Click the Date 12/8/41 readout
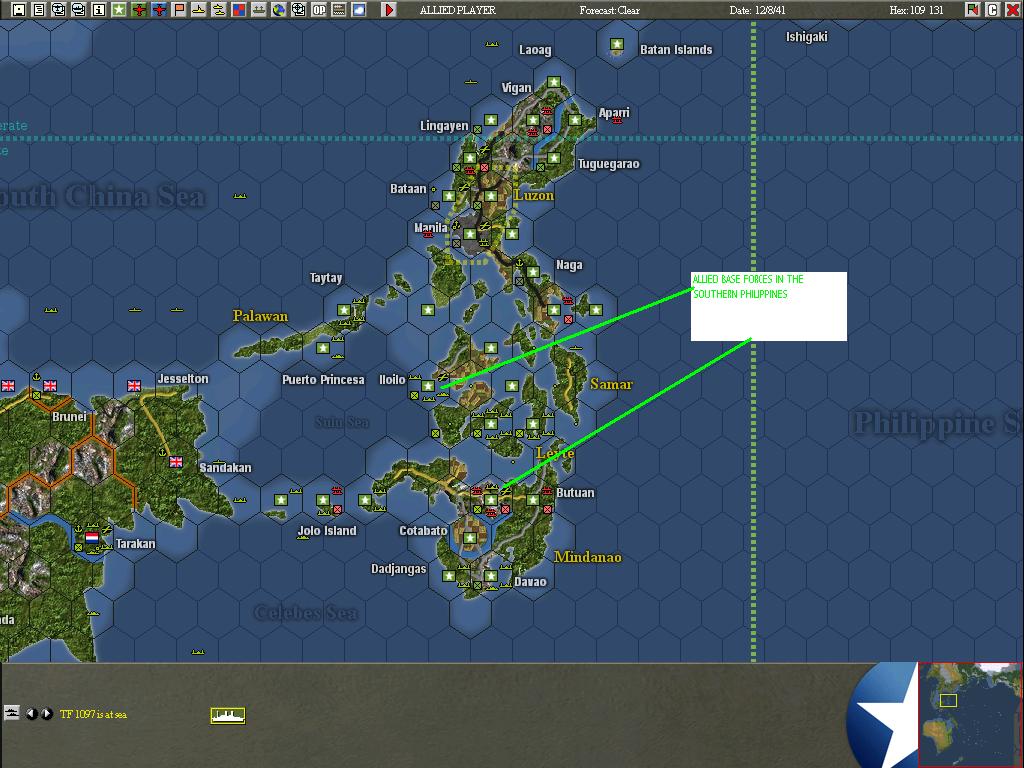 pos(758,10)
